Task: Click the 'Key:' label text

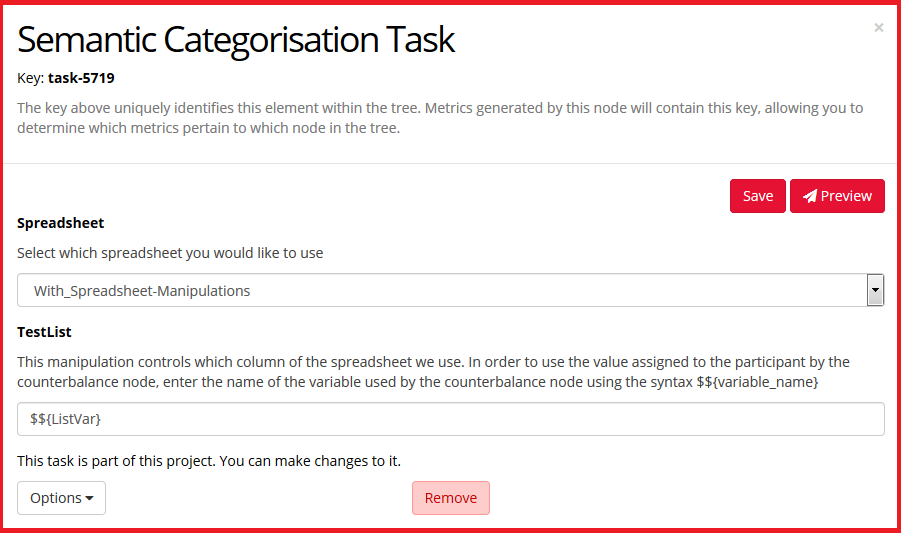Action: (x=30, y=77)
